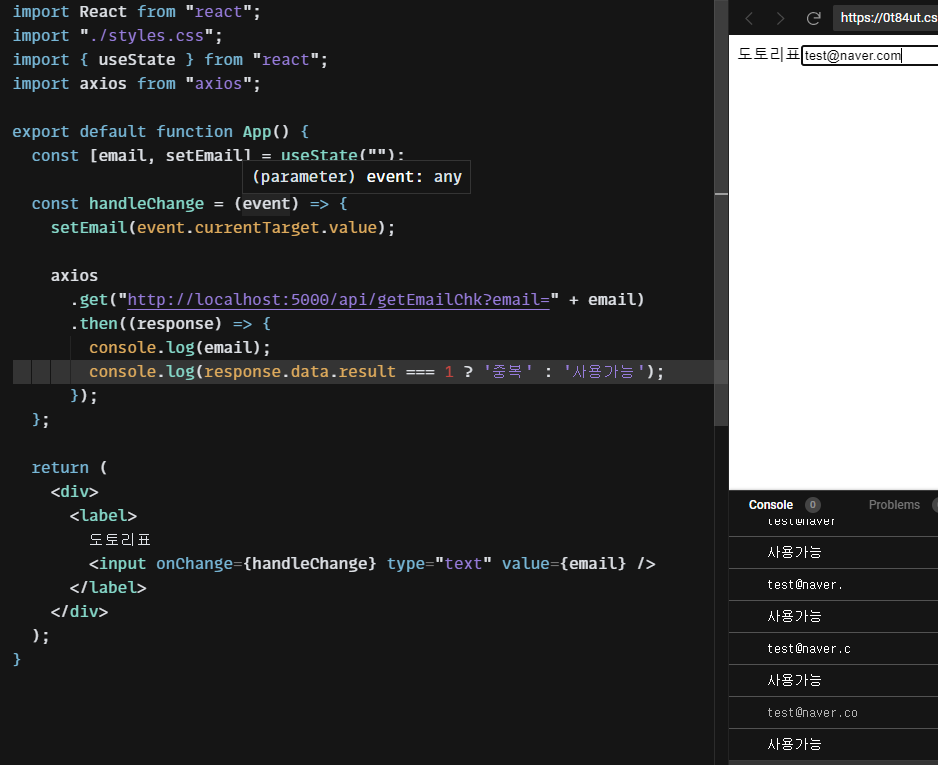Click the 'React' identifier in first import
Viewport: 938px width, 765px height.
click(x=103, y=12)
